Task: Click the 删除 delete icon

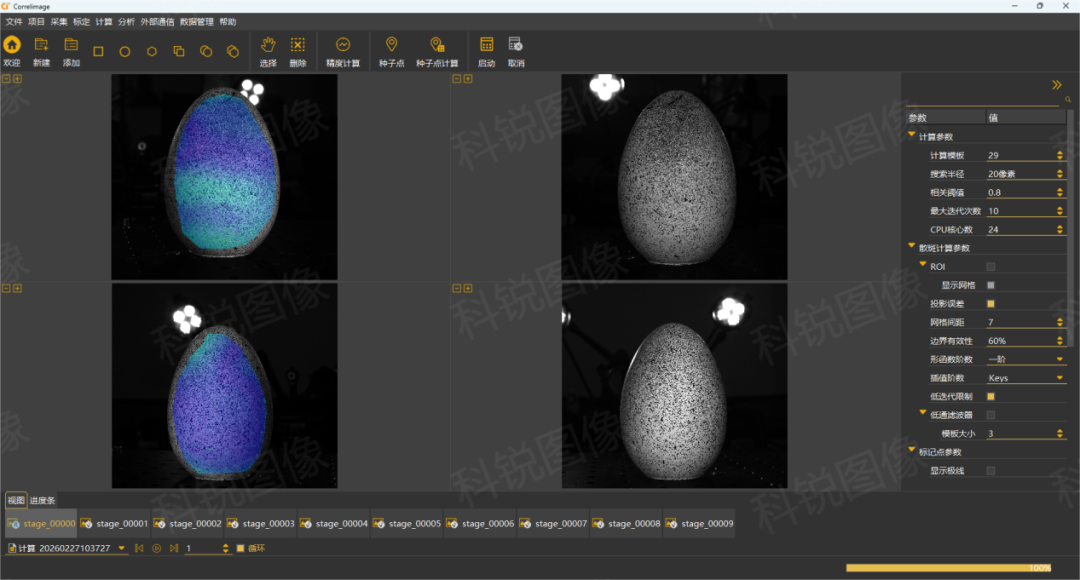Action: click(x=298, y=45)
